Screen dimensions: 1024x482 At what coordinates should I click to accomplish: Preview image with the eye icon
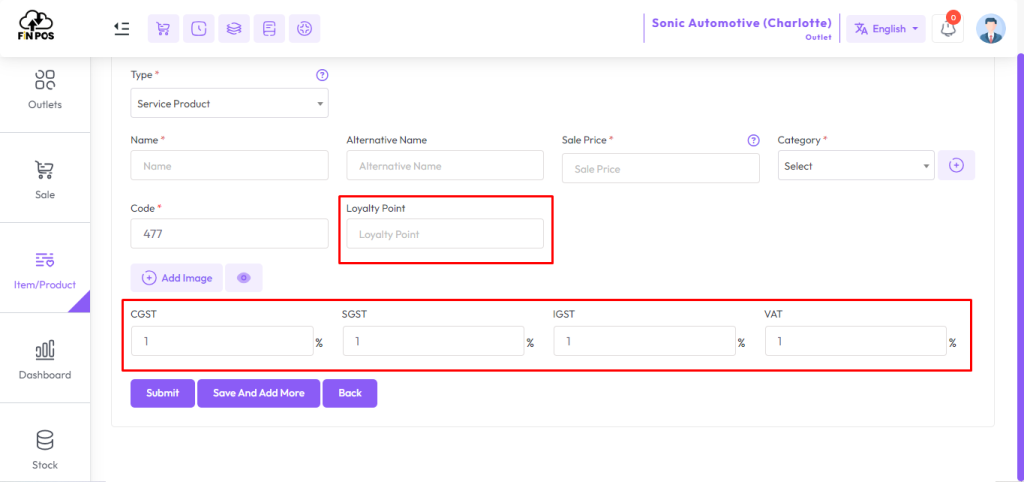(244, 278)
